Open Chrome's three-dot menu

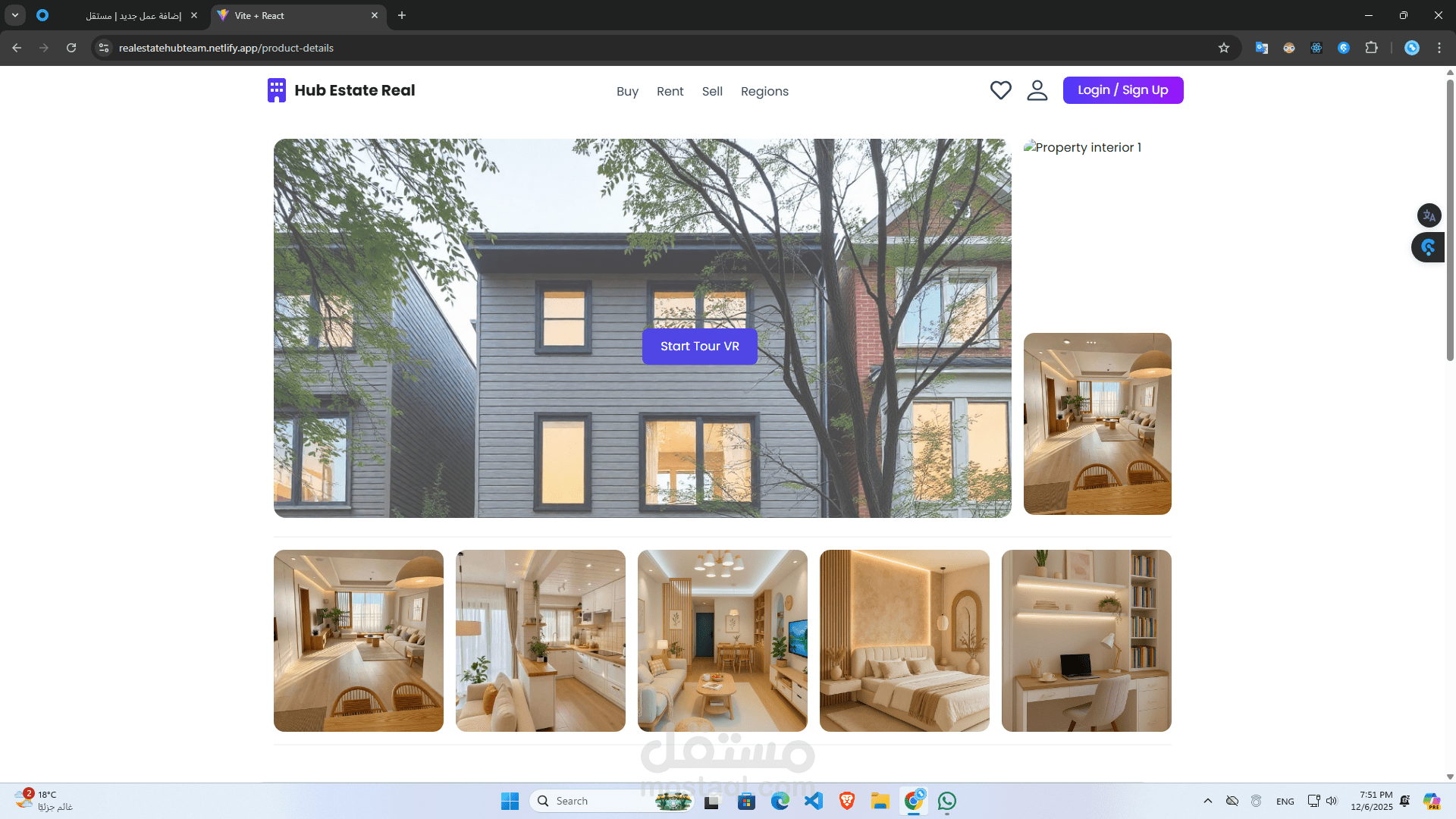1439,48
